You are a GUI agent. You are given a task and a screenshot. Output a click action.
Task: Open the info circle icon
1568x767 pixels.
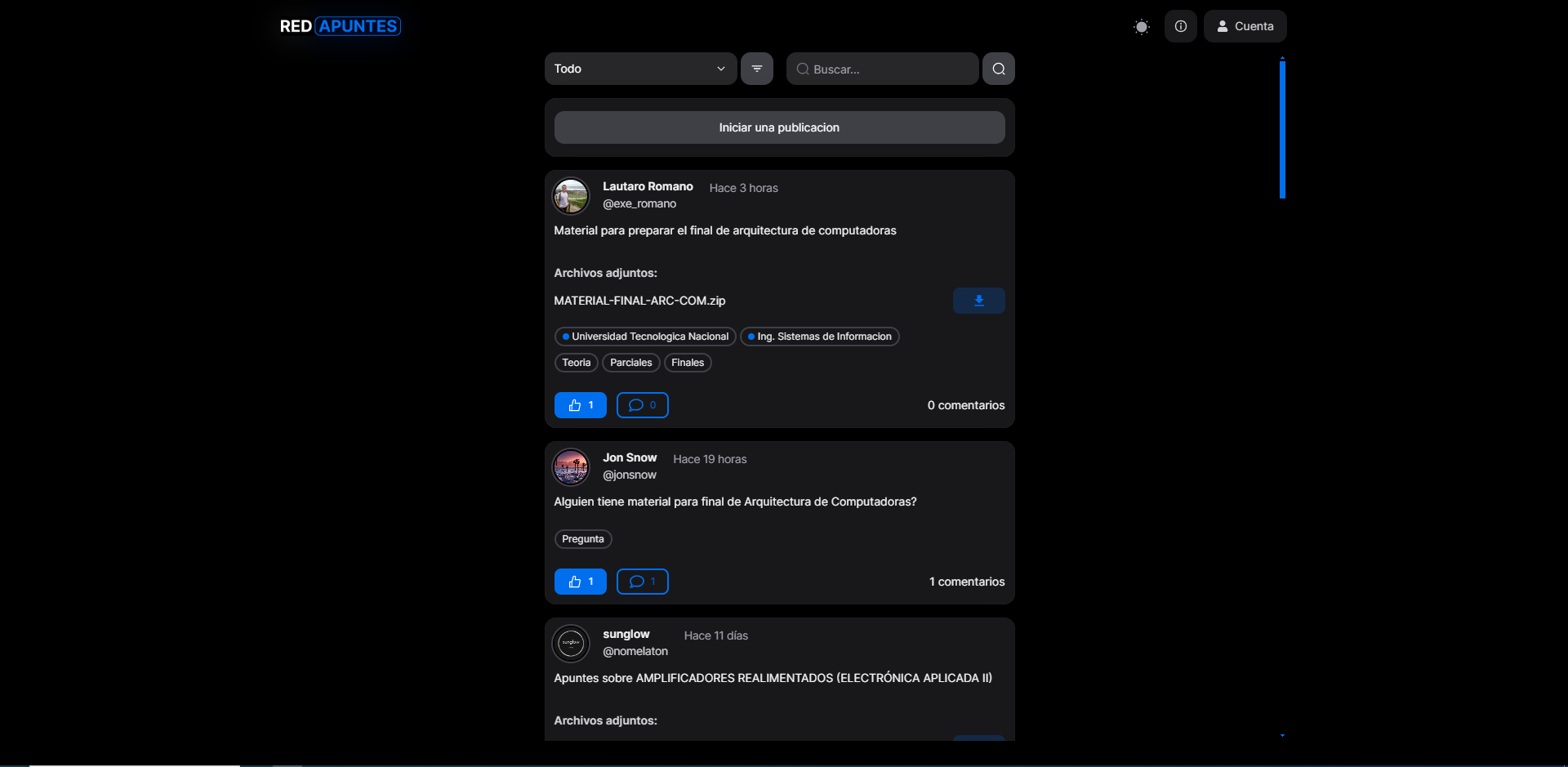(x=1181, y=26)
